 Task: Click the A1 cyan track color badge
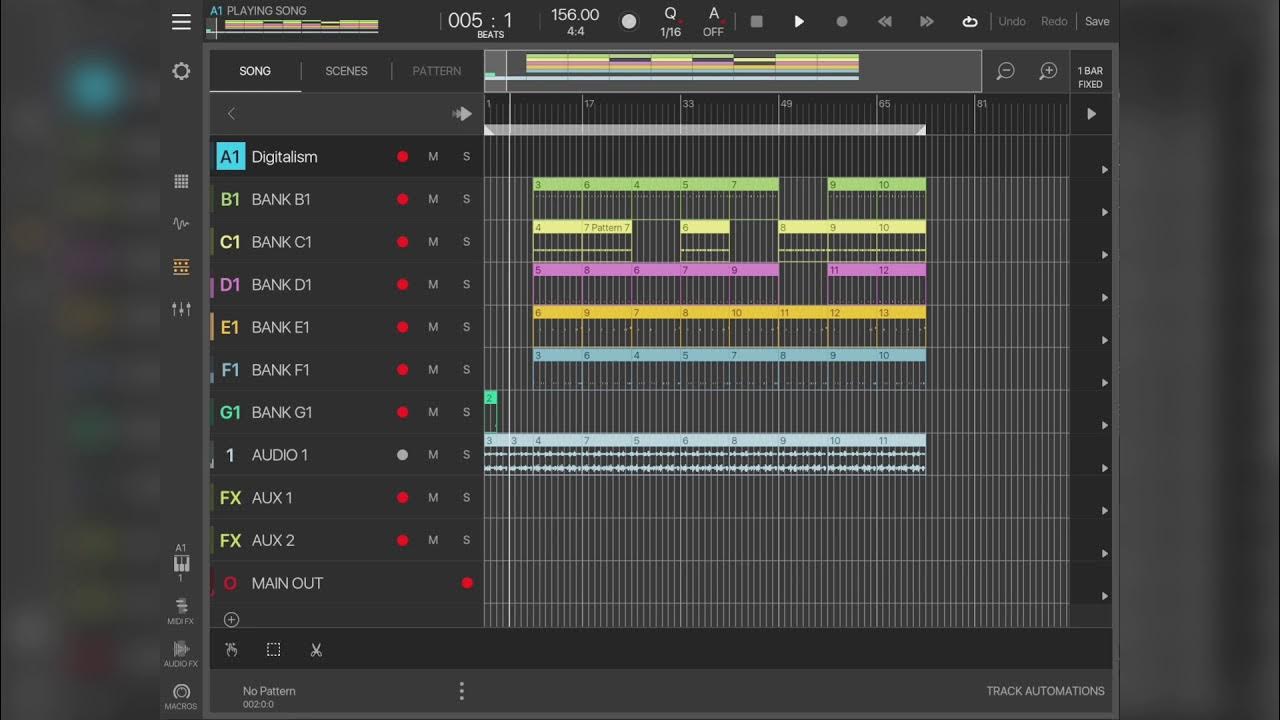231,157
